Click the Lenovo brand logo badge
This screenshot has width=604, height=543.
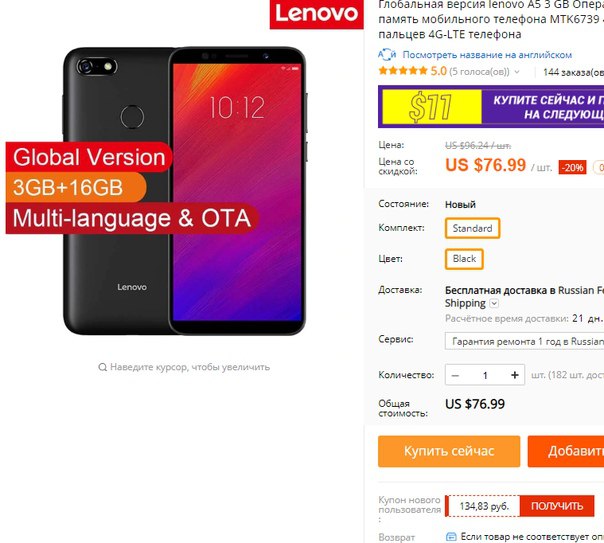pyautogui.click(x=316, y=14)
